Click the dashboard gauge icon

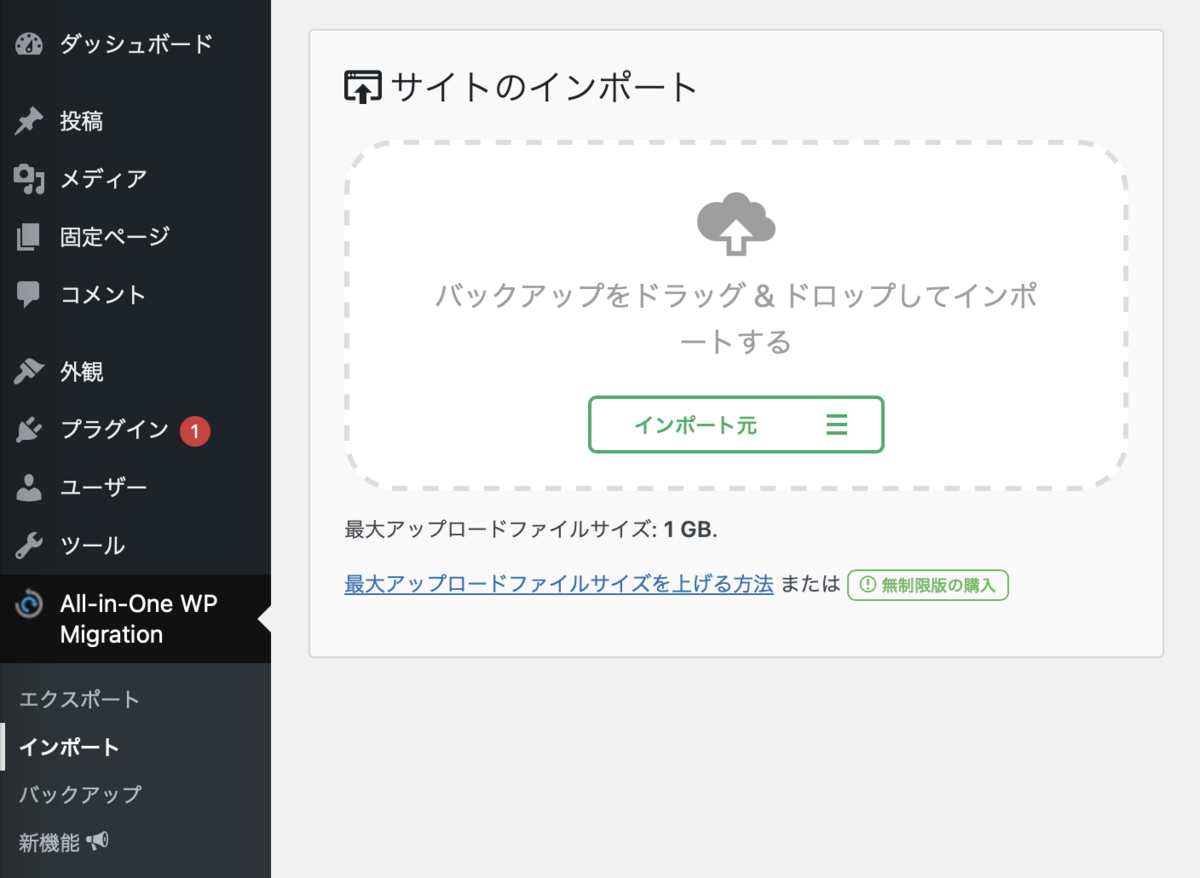(x=30, y=44)
